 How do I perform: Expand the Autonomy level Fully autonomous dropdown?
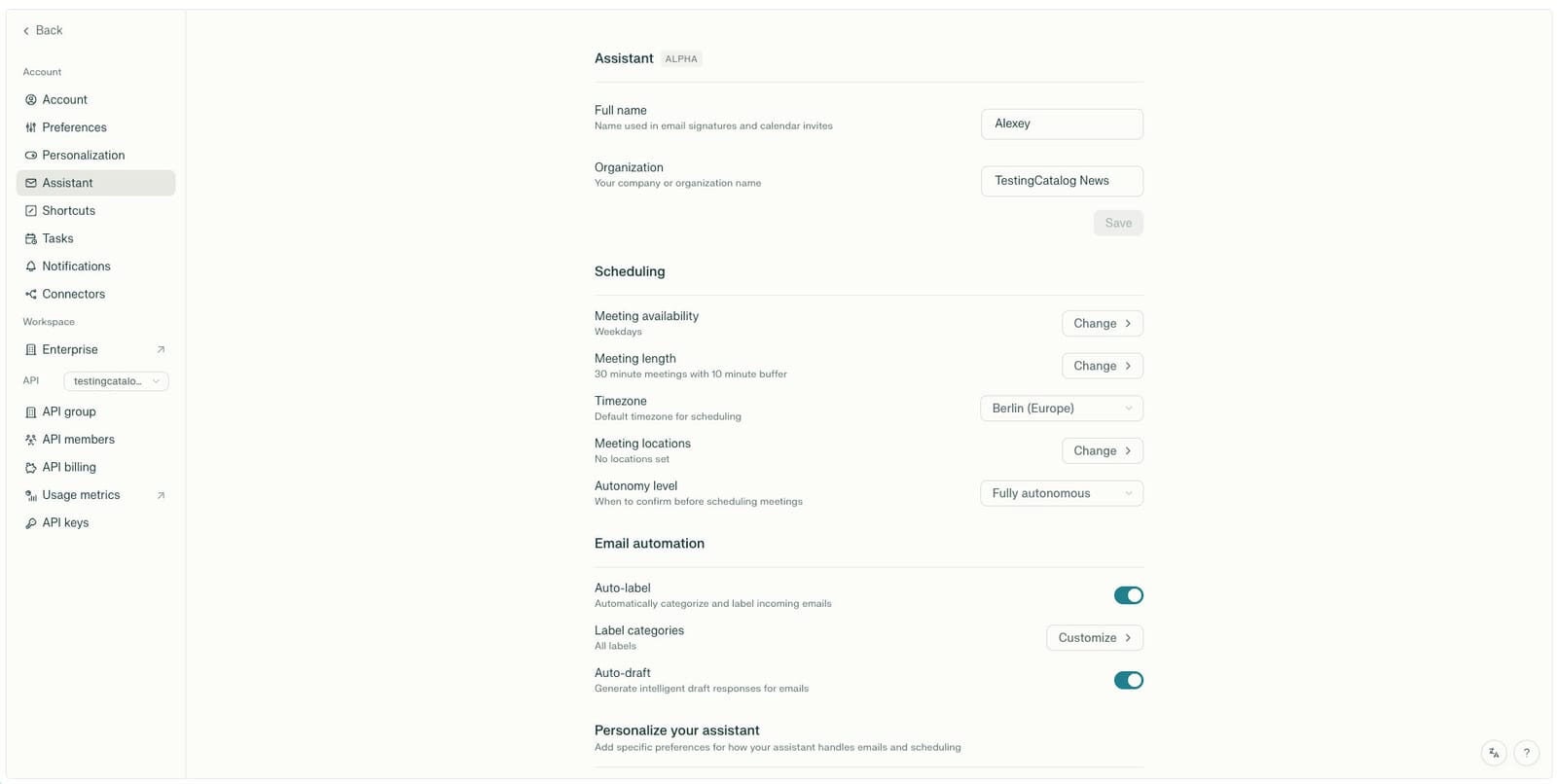pyautogui.click(x=1061, y=493)
